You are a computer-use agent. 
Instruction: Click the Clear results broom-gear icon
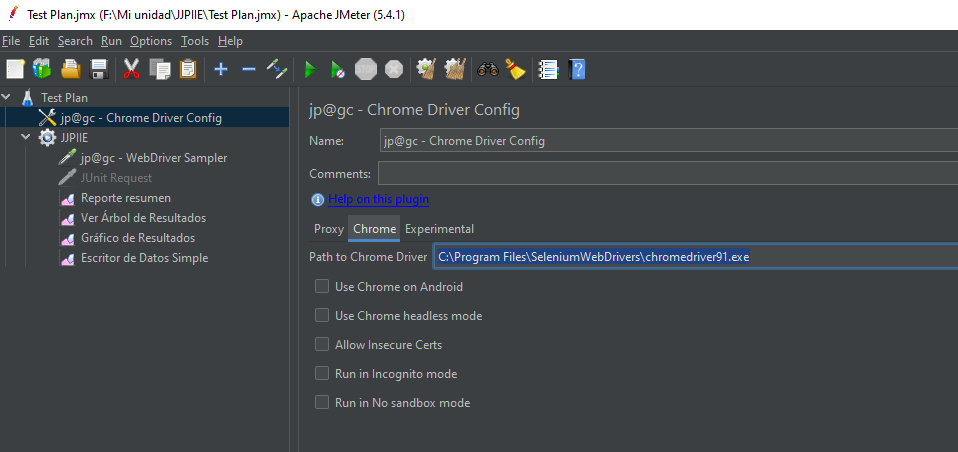426,69
